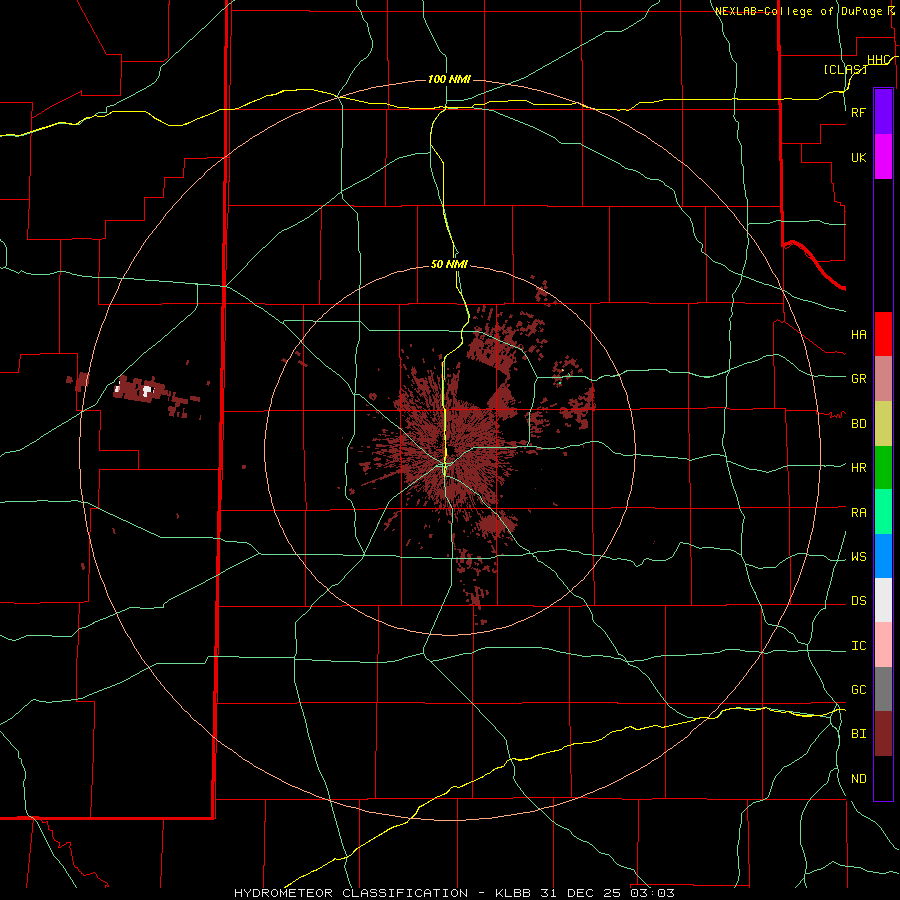This screenshot has width=900, height=900.
Task: Click the 'RA' legend label
Action: [858, 512]
